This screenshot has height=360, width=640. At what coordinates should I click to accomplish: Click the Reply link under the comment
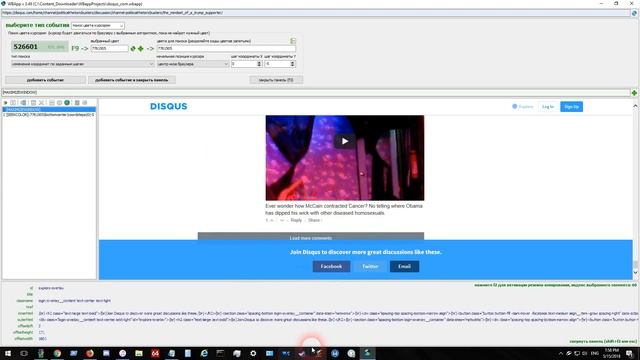pyautogui.click(x=296, y=220)
